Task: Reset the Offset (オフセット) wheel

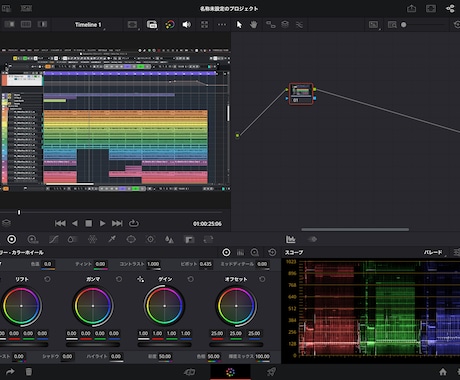Action: 262,279
